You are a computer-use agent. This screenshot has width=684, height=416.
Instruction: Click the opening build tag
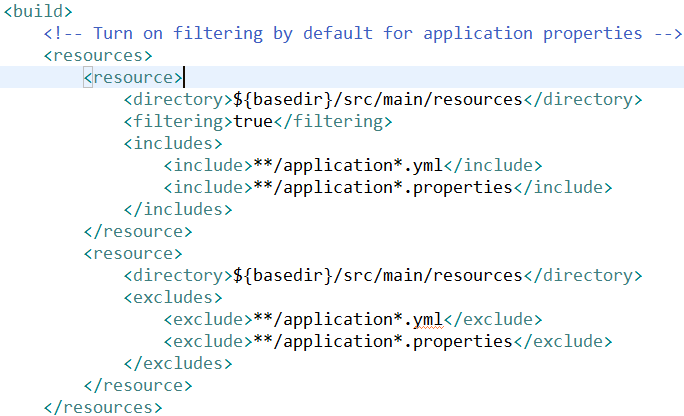coord(38,11)
